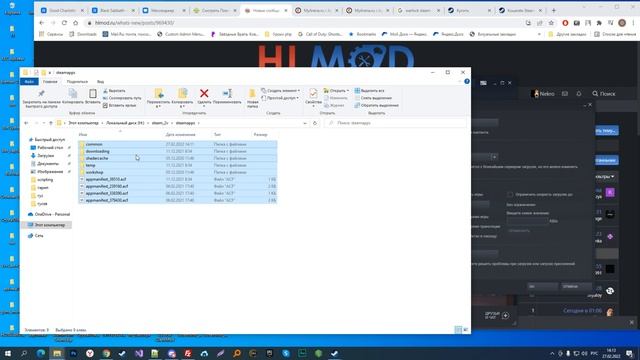Image resolution: width=640 pixels, height=360 pixels.
Task: Select the first appmanifest .acf file
Action: point(178,179)
